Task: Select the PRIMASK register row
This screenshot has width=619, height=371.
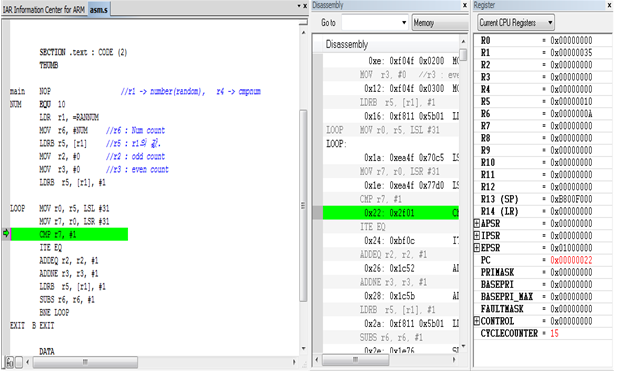Action: [x=543, y=272]
